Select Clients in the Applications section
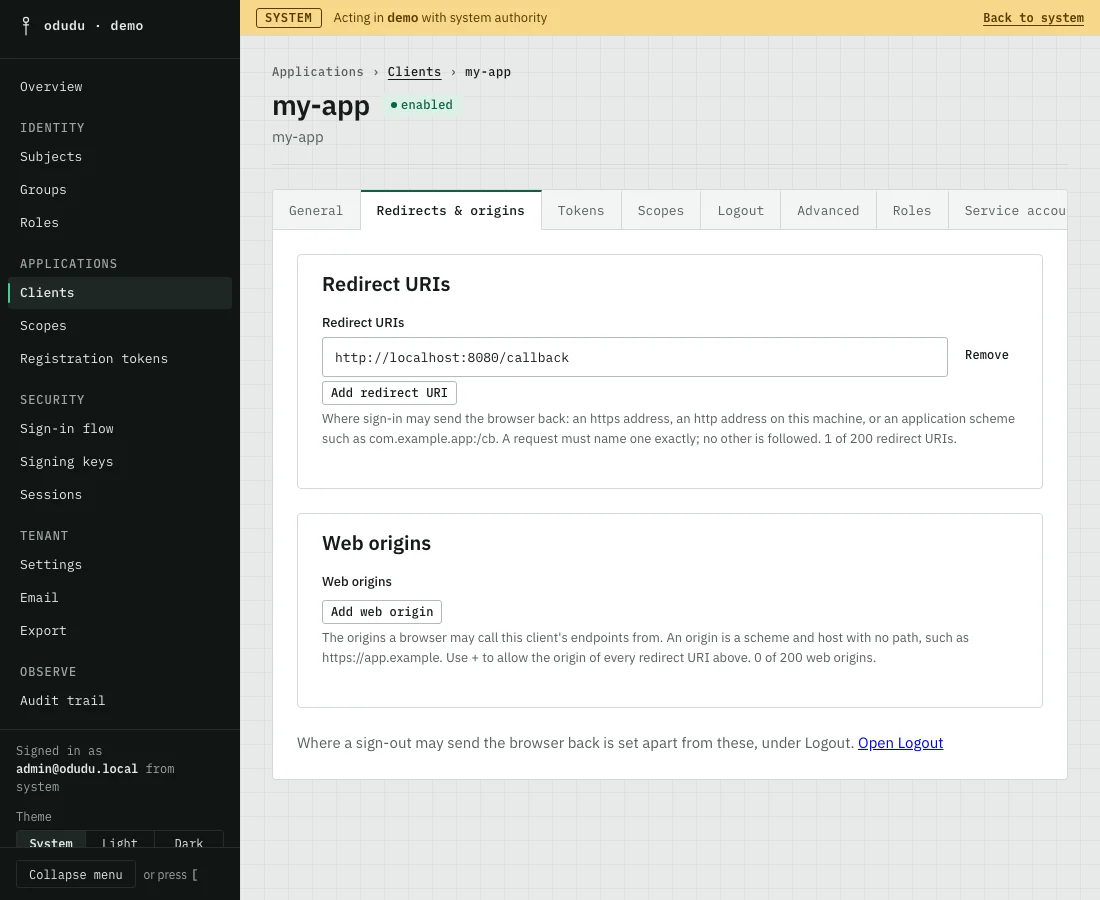 [120, 293]
